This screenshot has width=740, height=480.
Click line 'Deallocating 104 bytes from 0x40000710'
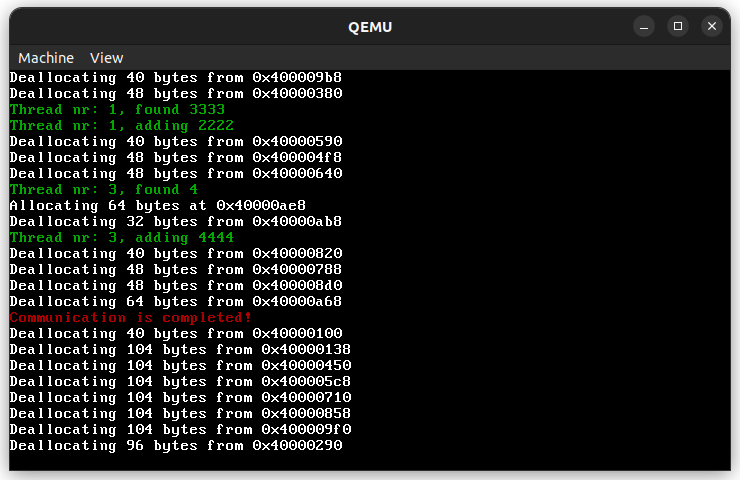[180, 398]
